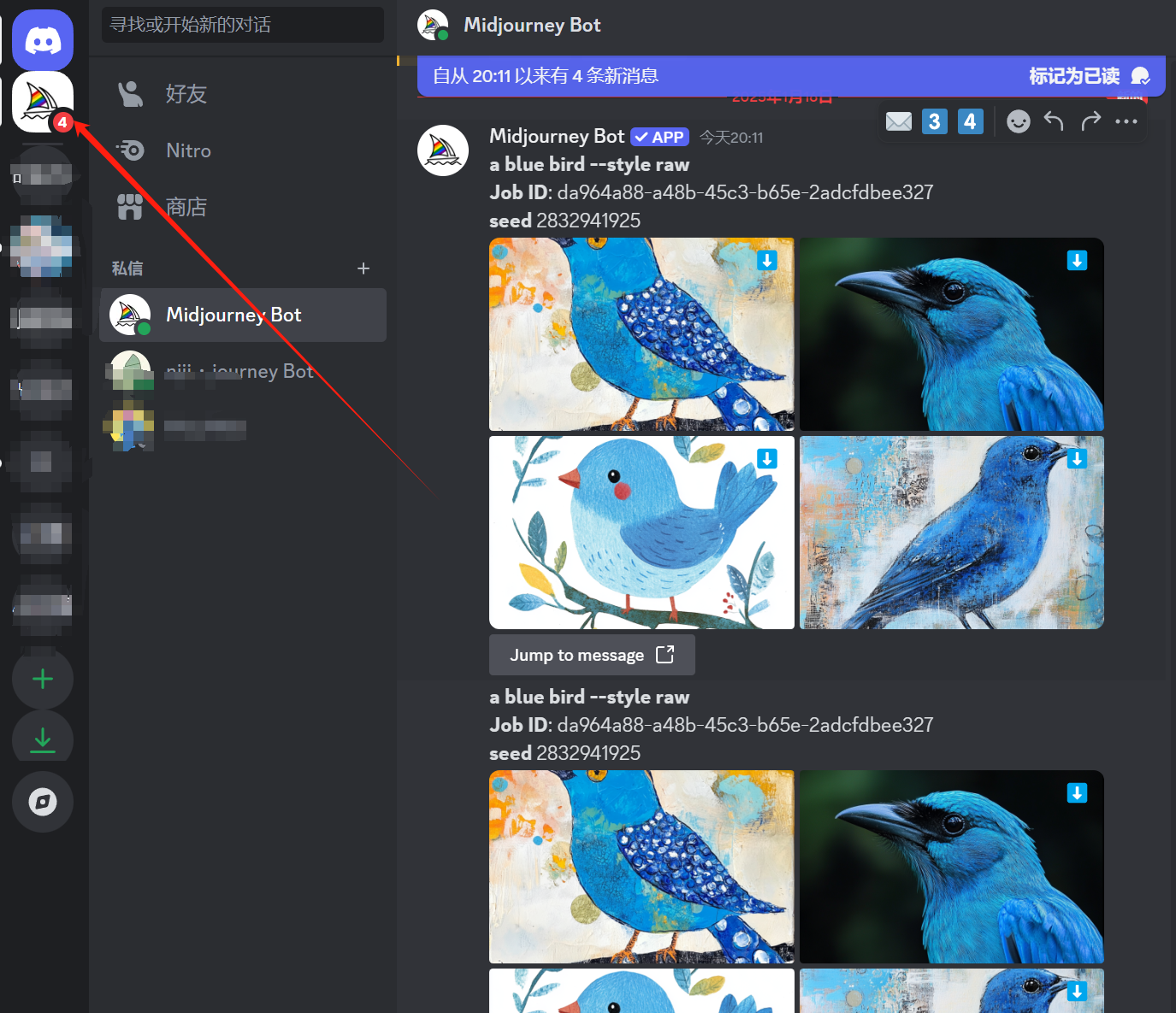Open the Midjourney server with 4 notifications
The width and height of the screenshot is (1176, 1013).
pyautogui.click(x=43, y=102)
